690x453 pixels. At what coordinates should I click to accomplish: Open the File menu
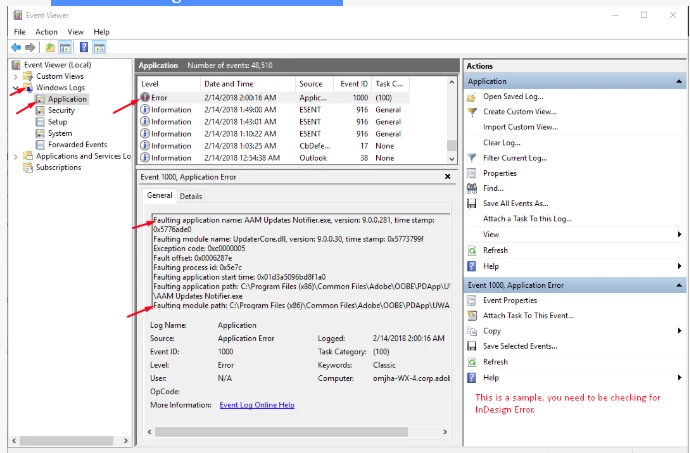click(x=19, y=32)
